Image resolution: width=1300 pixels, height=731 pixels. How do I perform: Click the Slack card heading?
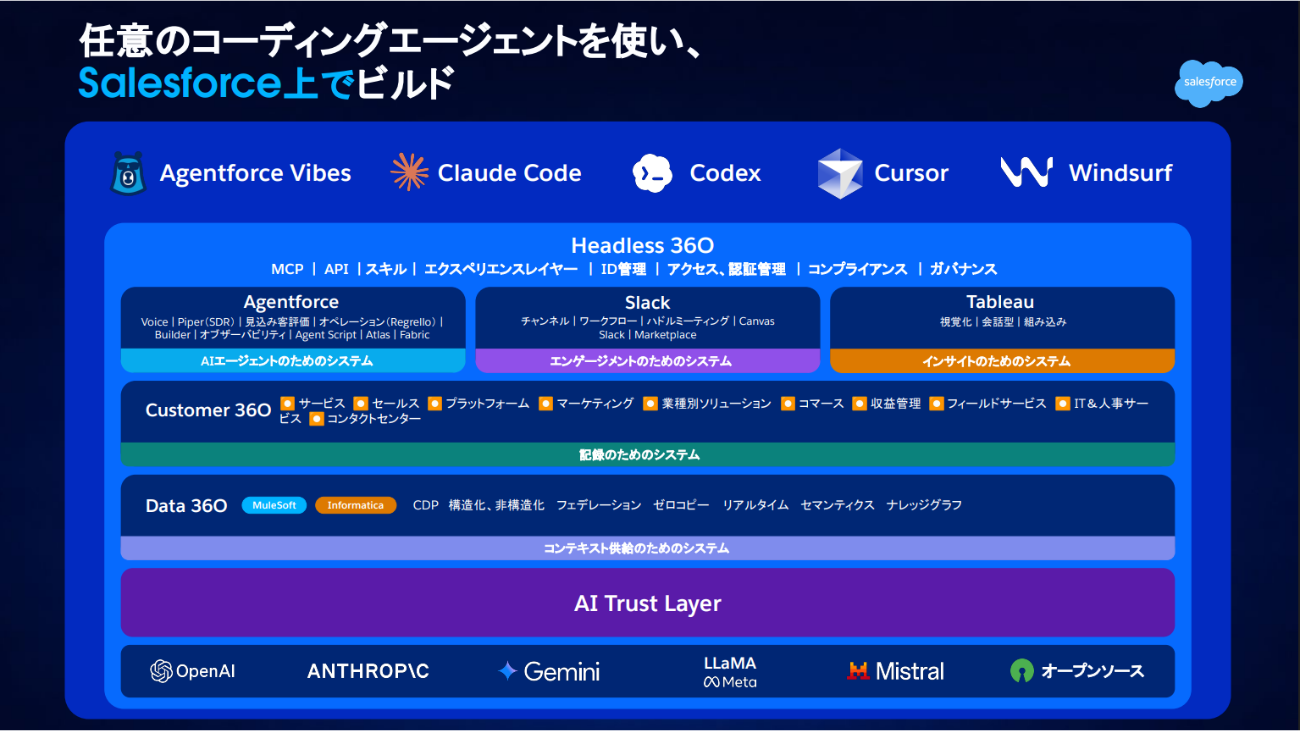[x=647, y=302]
